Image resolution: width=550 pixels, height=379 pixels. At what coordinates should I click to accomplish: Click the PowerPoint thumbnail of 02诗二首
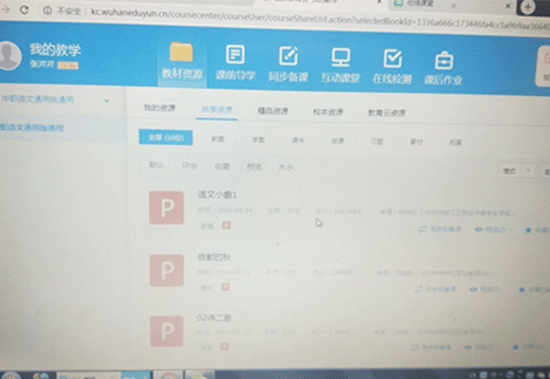[x=167, y=331]
